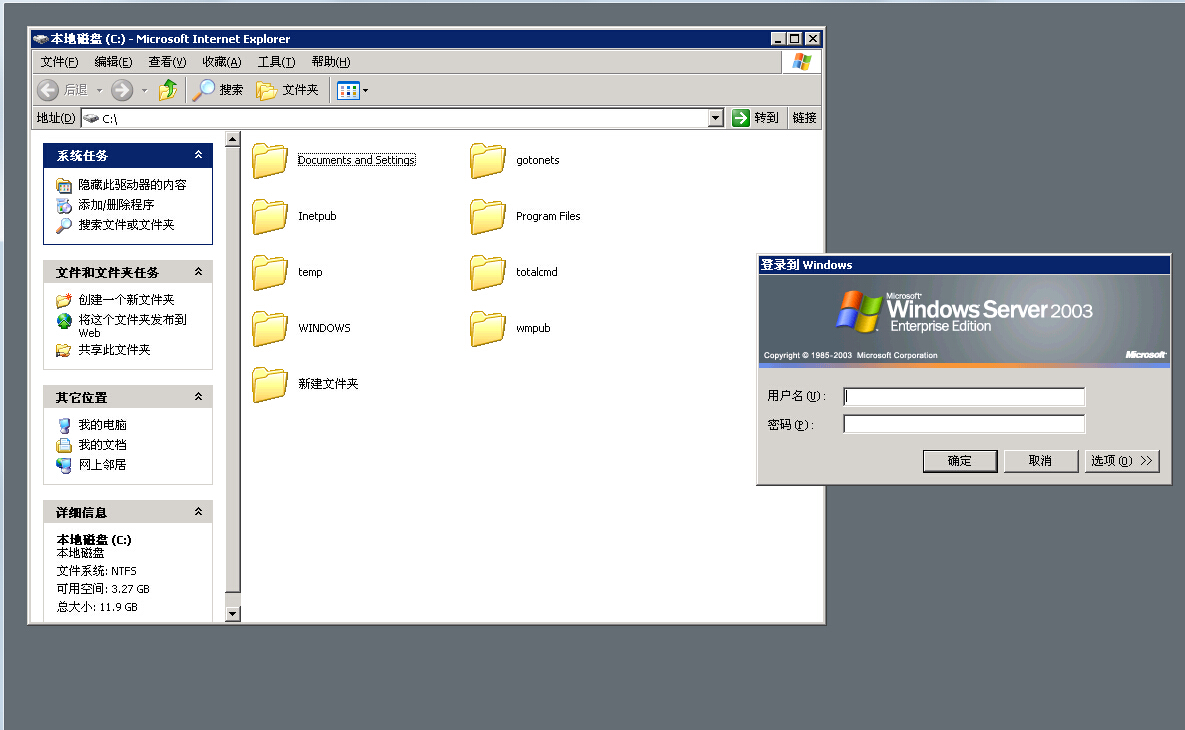Open the Views dropdown arrow
Screen dimensions: 1185x730
366,91
